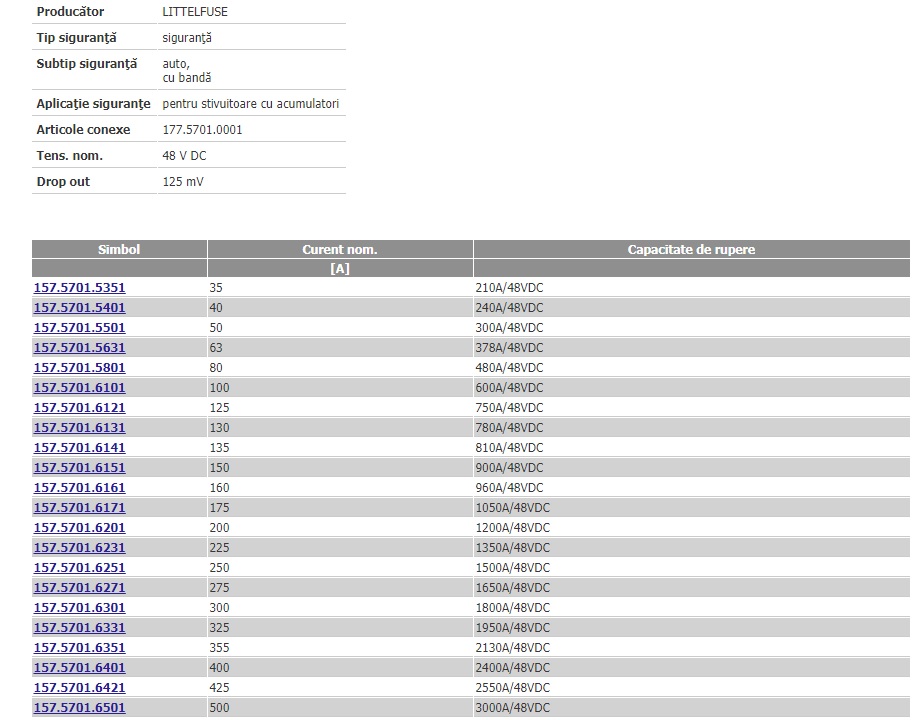Image resolution: width=920 pixels, height=720 pixels.
Task: Open part 157.5701.6301 details
Action: pos(80,608)
